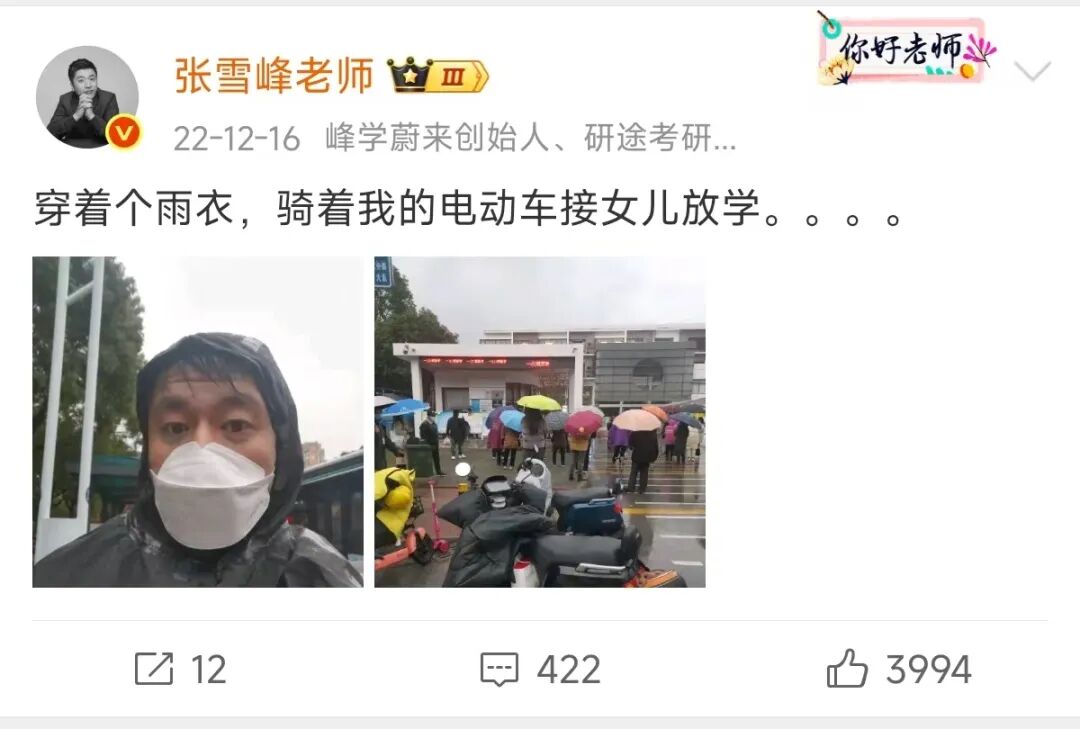
Task: Click the 峰学蔚来创始人 bio description
Action: [437, 138]
